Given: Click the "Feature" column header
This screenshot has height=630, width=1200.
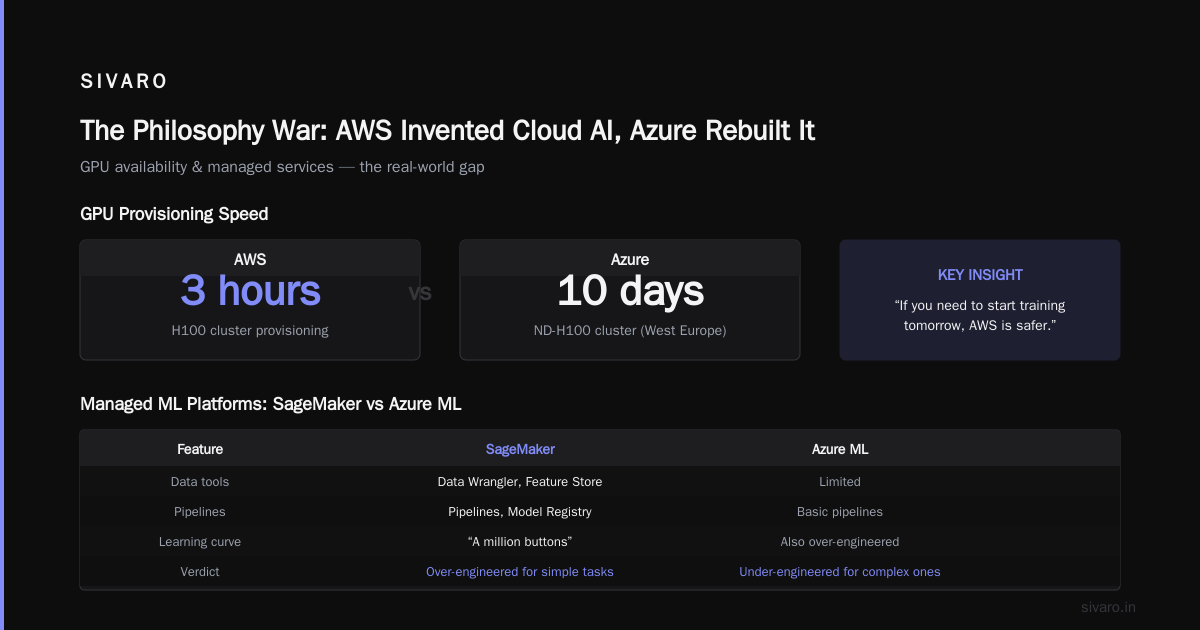Looking at the screenshot, I should tap(200, 449).
